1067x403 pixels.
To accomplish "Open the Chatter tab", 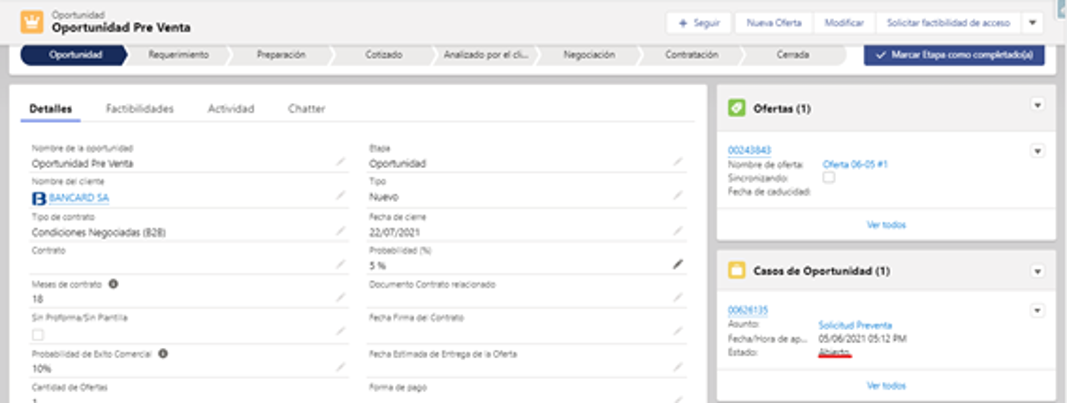I will (306, 108).
